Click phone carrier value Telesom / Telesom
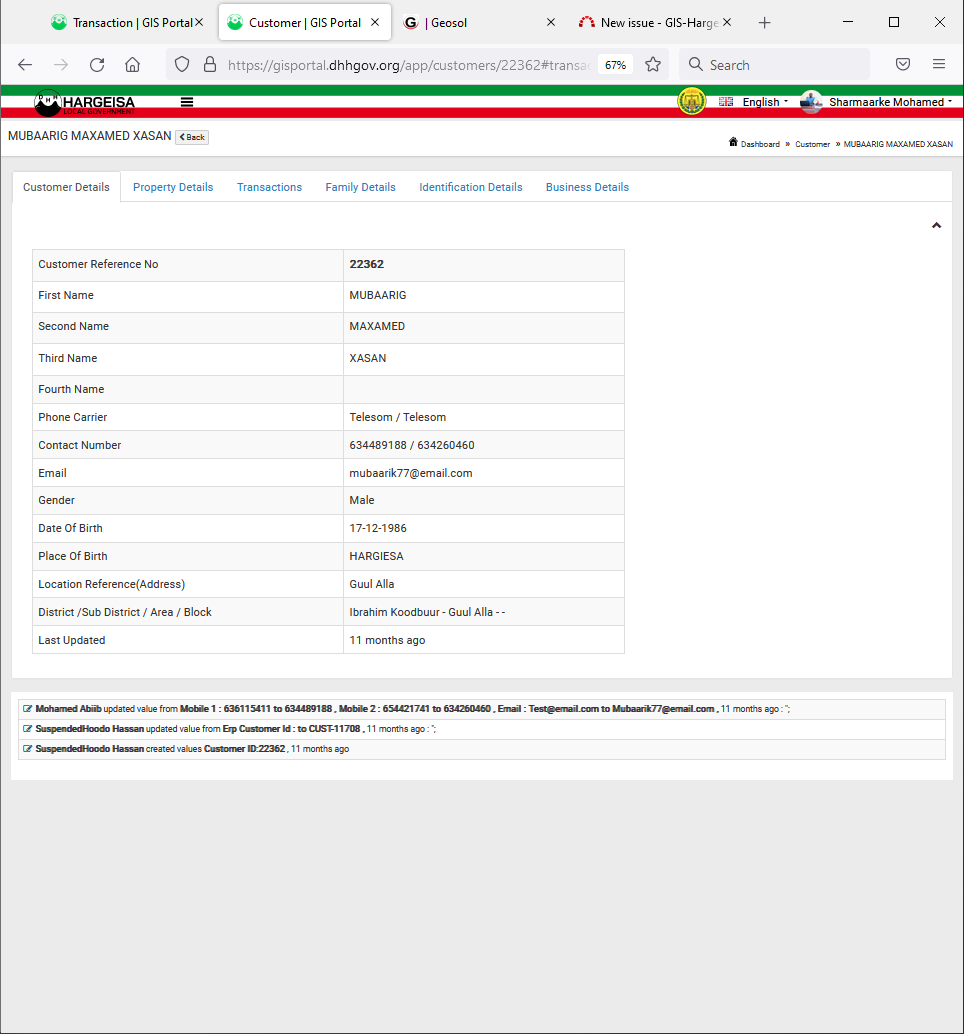Image resolution: width=964 pixels, height=1034 pixels. [398, 417]
